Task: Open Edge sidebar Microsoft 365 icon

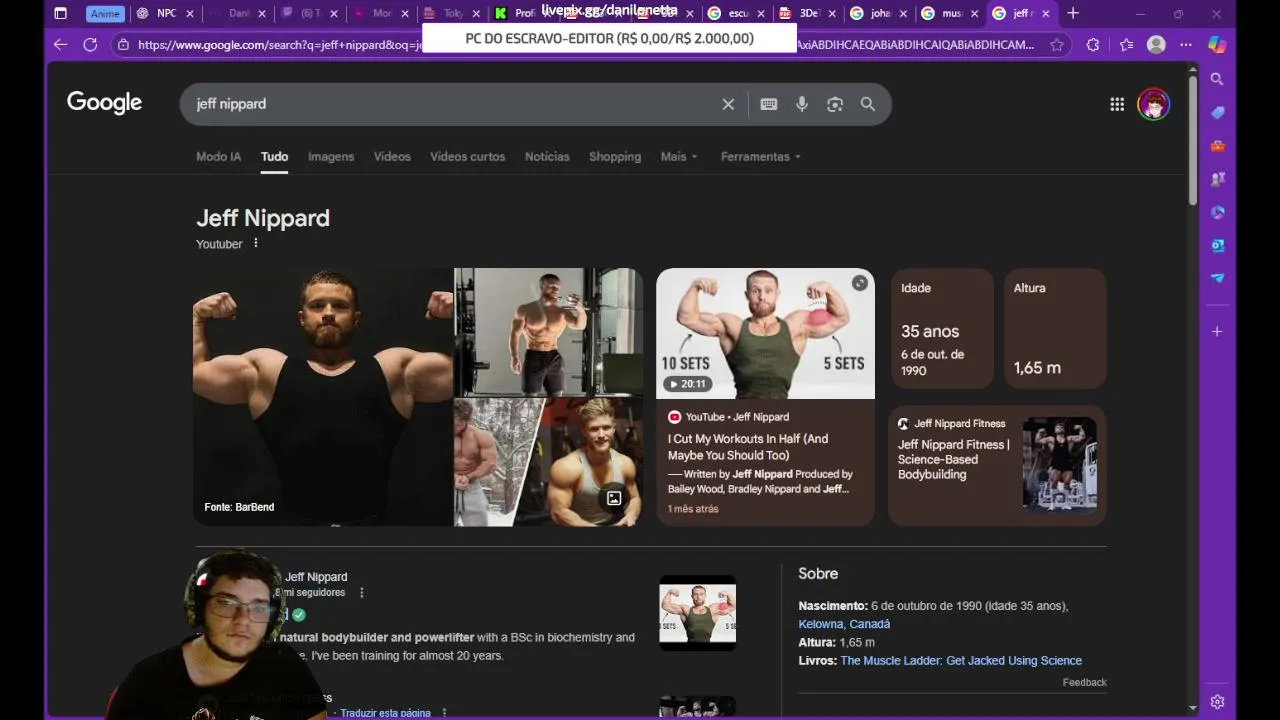Action: (1217, 212)
